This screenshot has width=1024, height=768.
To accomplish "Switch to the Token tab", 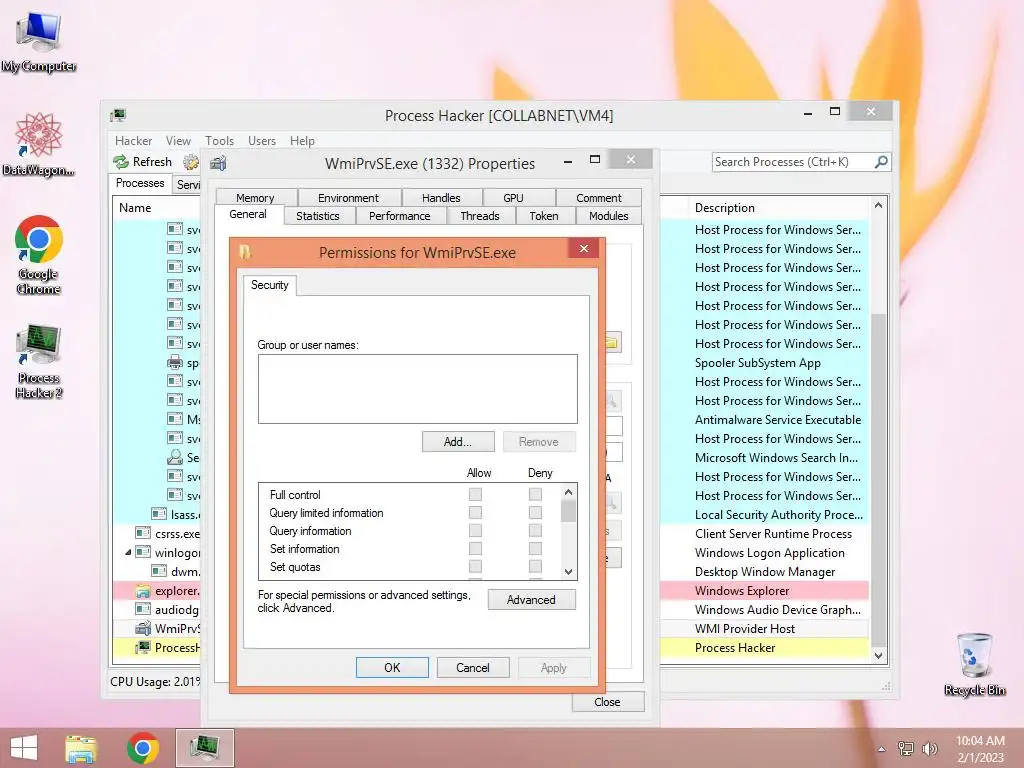I will click(x=544, y=216).
